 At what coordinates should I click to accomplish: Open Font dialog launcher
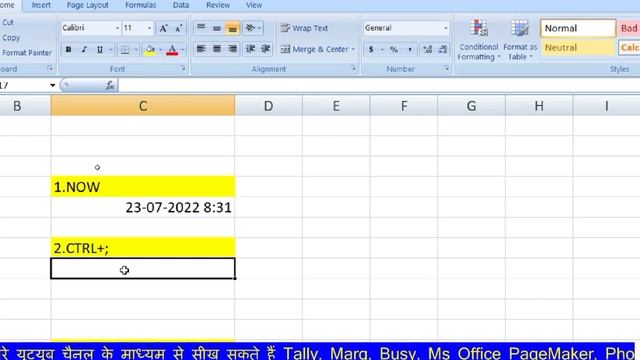click(x=183, y=68)
